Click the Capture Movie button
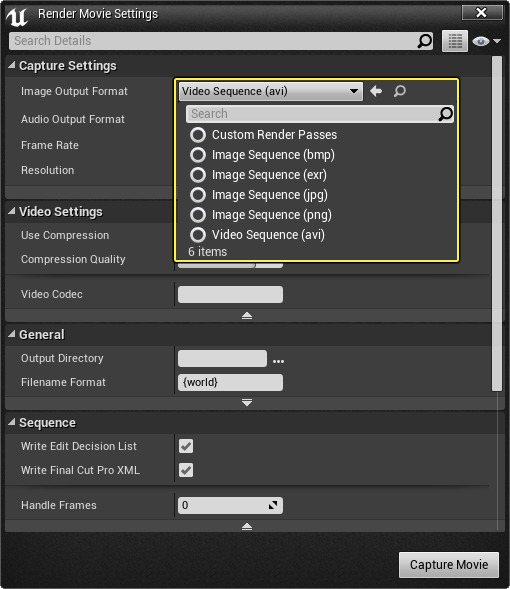The width and height of the screenshot is (510, 589). 449,565
